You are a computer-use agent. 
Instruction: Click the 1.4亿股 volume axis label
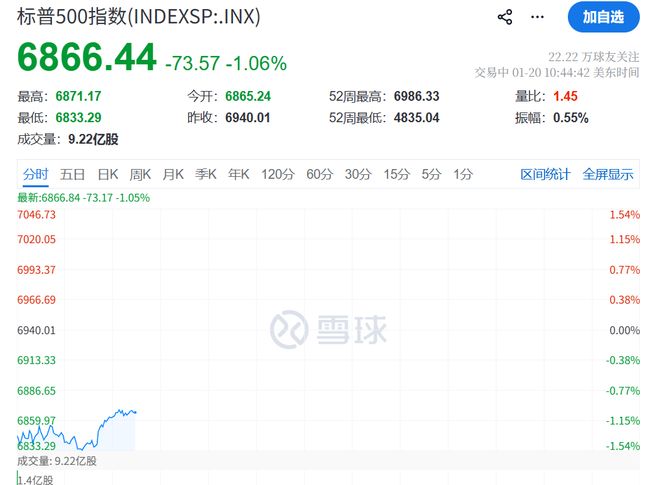click(35, 480)
